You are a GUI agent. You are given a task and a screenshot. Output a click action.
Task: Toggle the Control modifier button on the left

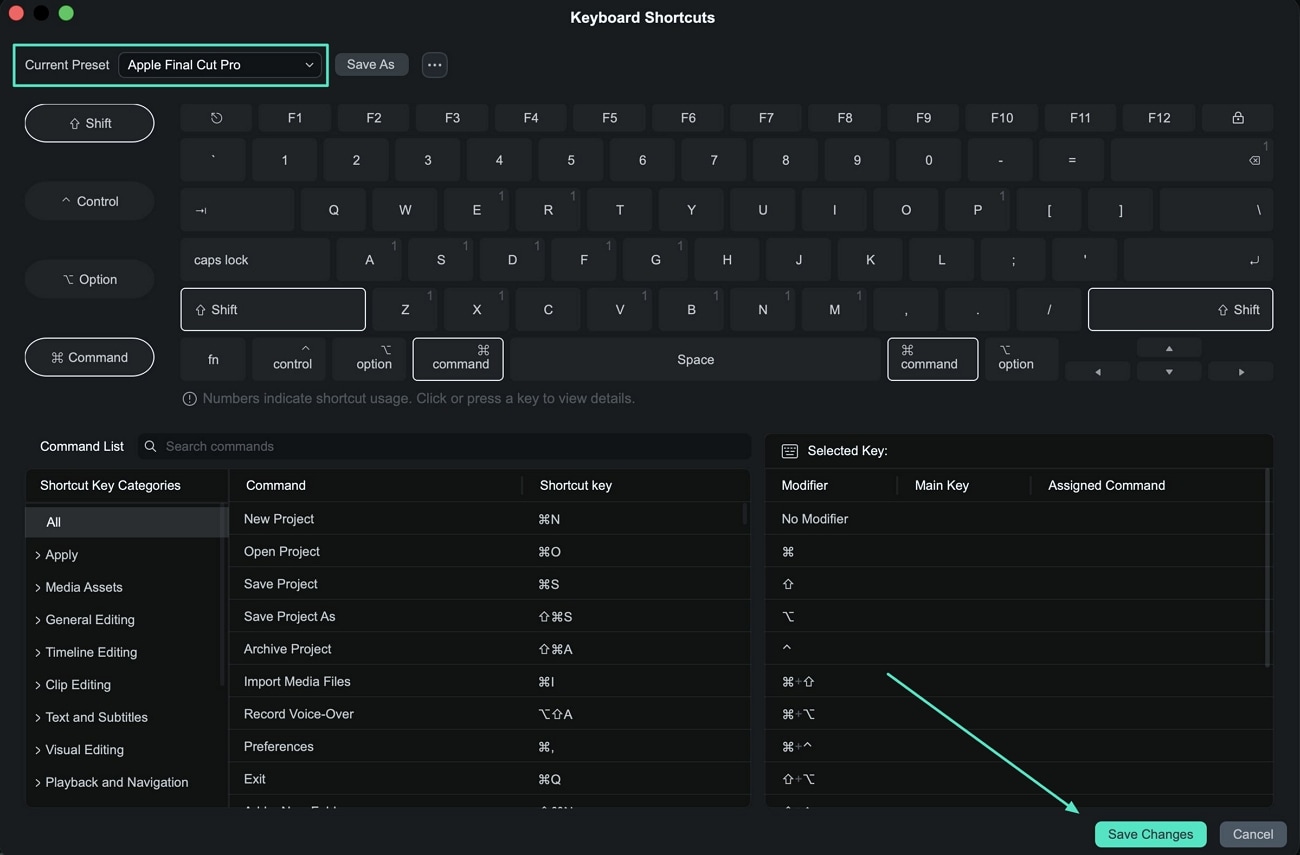[89, 201]
